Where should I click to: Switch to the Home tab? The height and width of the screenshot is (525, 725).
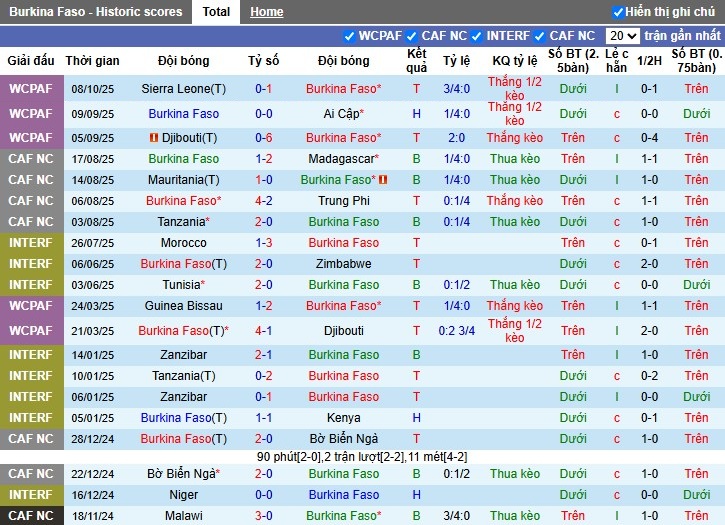tap(266, 12)
